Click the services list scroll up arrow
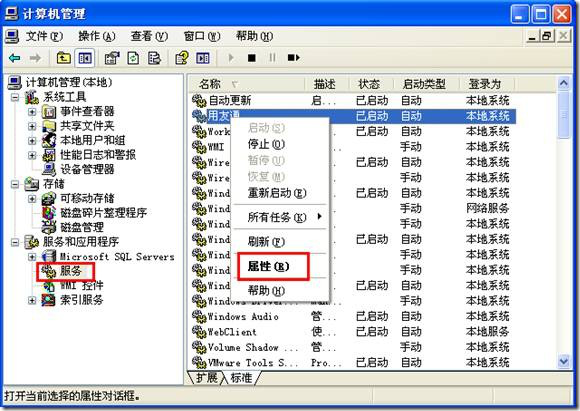The height and width of the screenshot is (411, 580). pos(563,83)
